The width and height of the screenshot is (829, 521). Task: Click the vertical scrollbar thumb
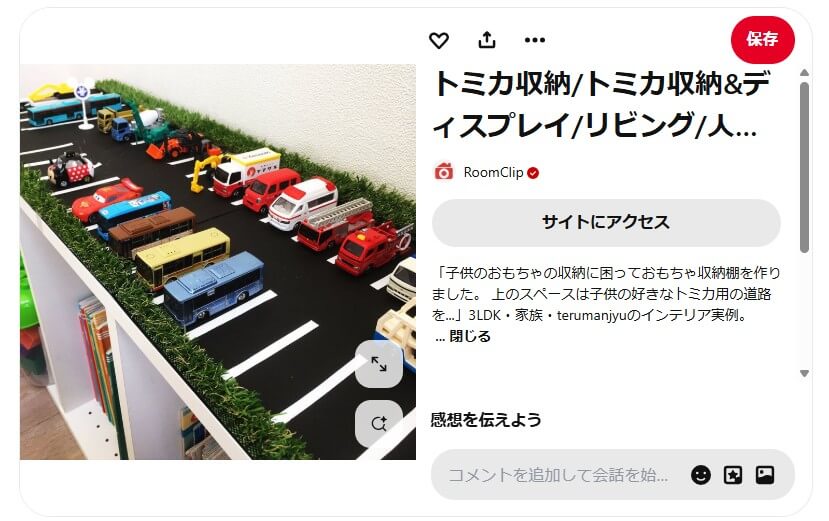[x=804, y=167]
